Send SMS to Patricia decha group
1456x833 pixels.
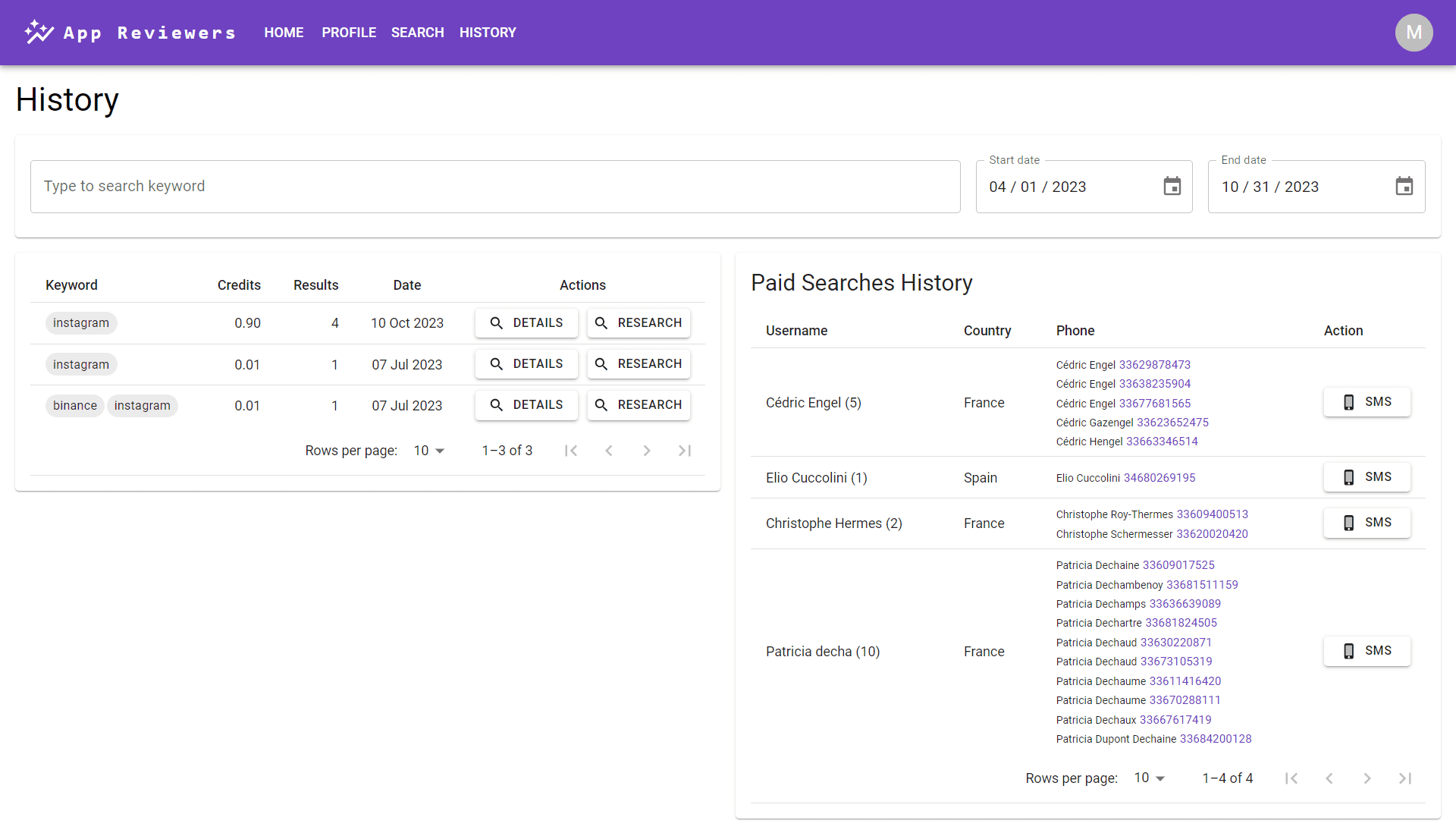(1367, 651)
